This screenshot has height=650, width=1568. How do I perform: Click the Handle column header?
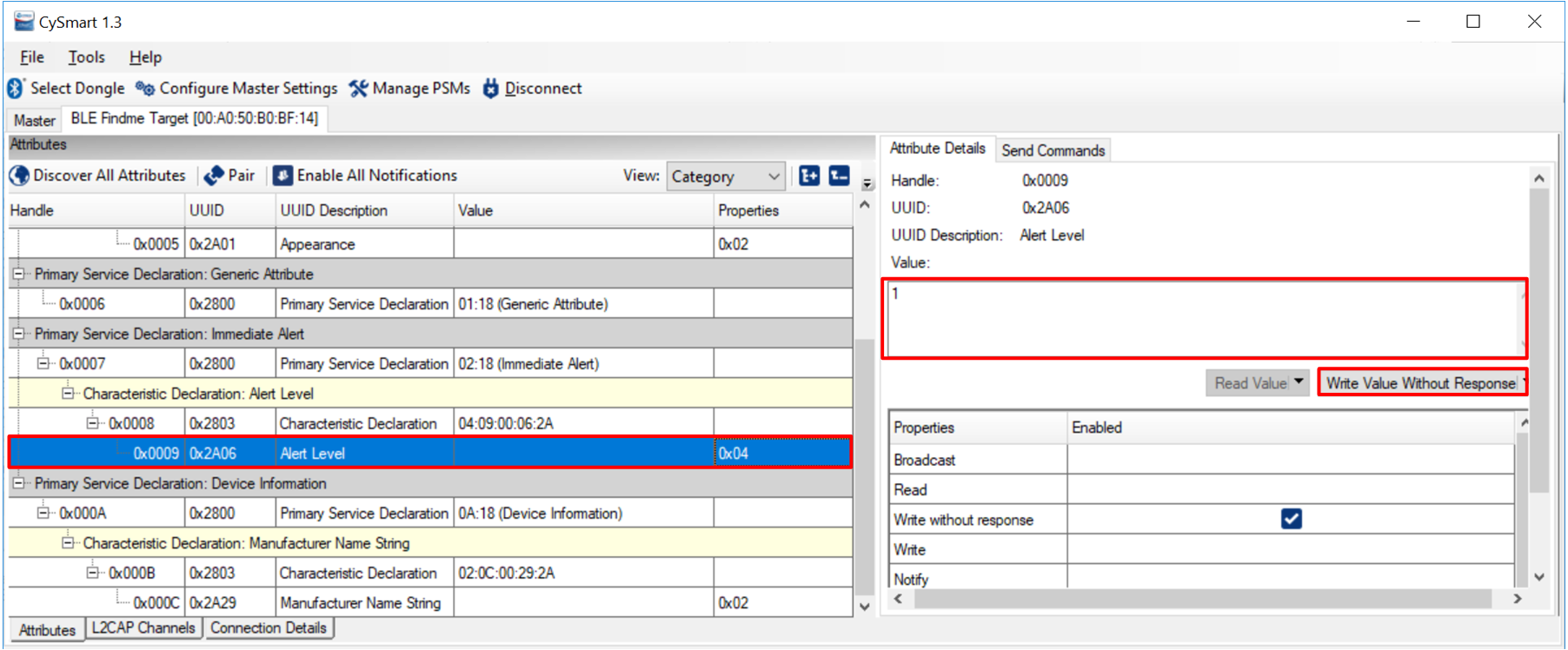coord(96,211)
